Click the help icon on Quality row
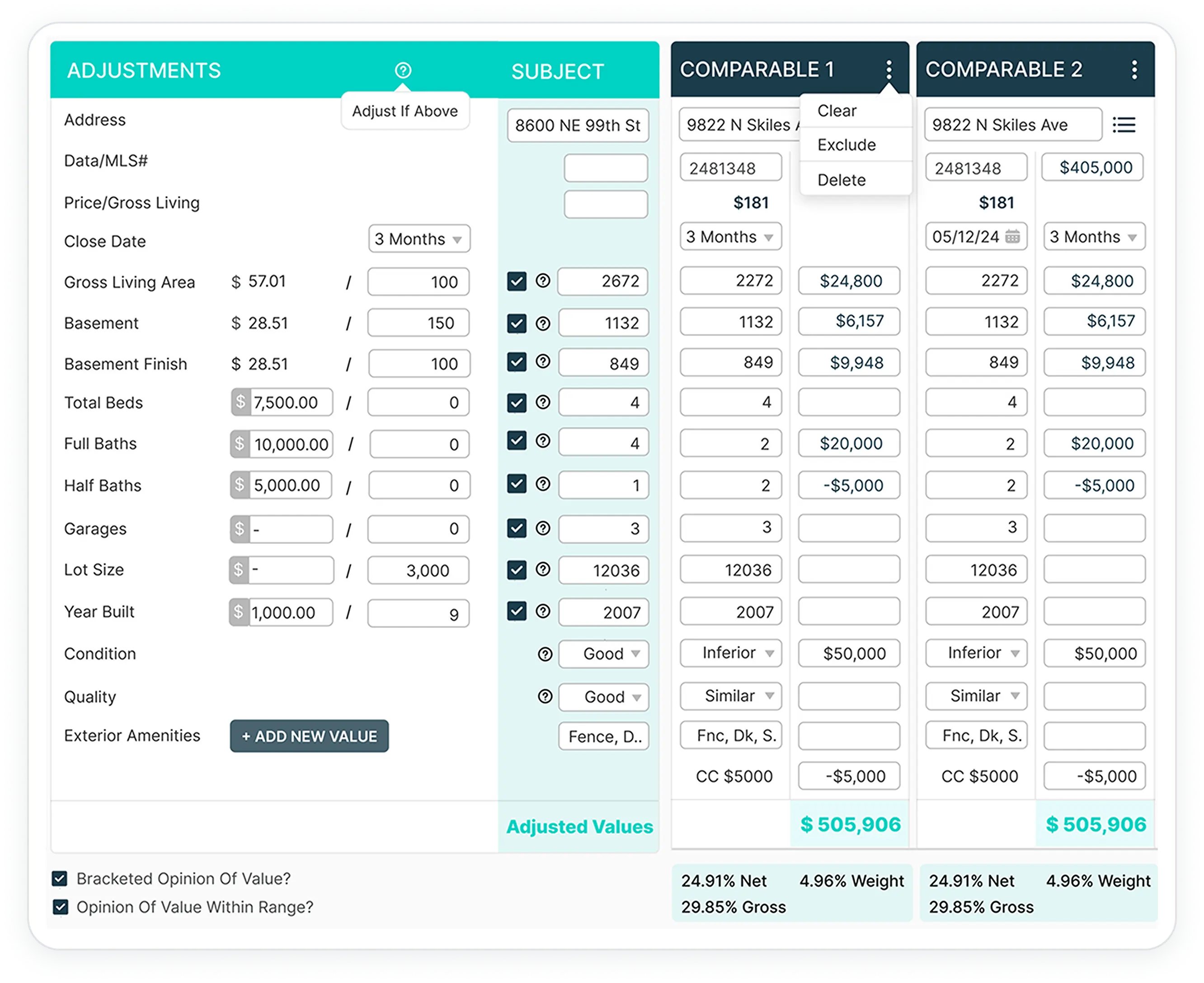The width and height of the screenshot is (1204, 983). (x=545, y=697)
